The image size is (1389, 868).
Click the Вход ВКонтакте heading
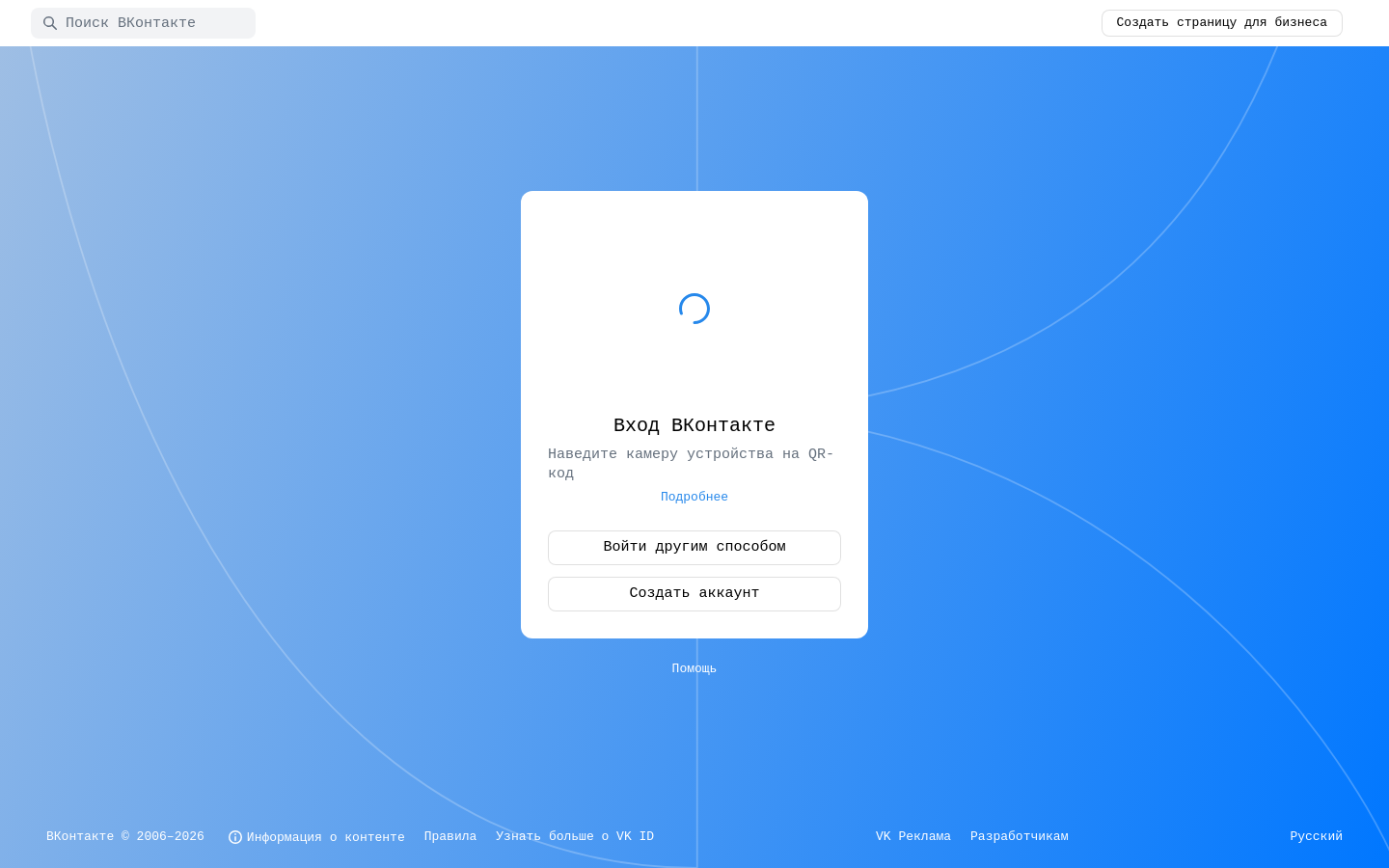point(694,425)
